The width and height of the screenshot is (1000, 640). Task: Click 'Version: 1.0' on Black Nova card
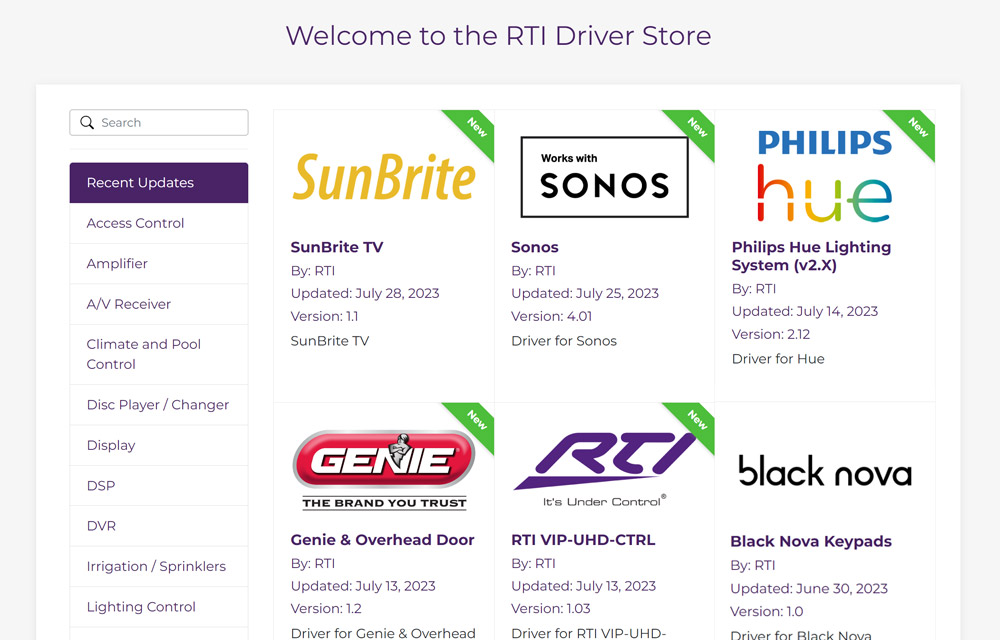767,611
